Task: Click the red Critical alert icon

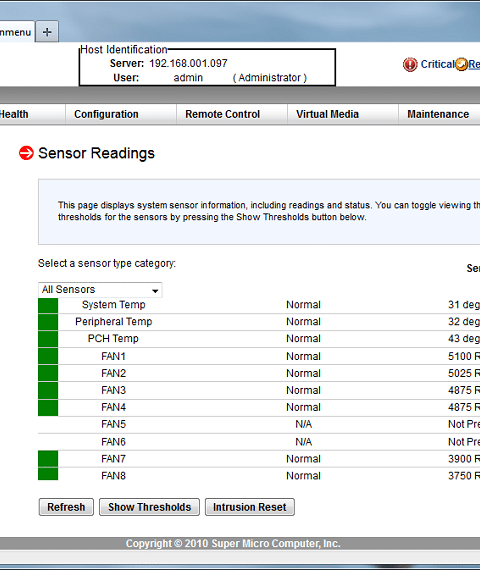Action: pos(410,64)
